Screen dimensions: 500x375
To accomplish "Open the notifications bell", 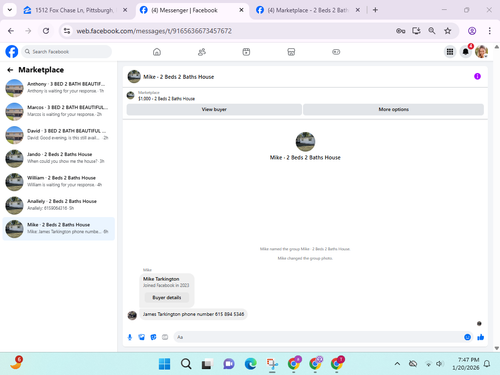I will coord(466,52).
